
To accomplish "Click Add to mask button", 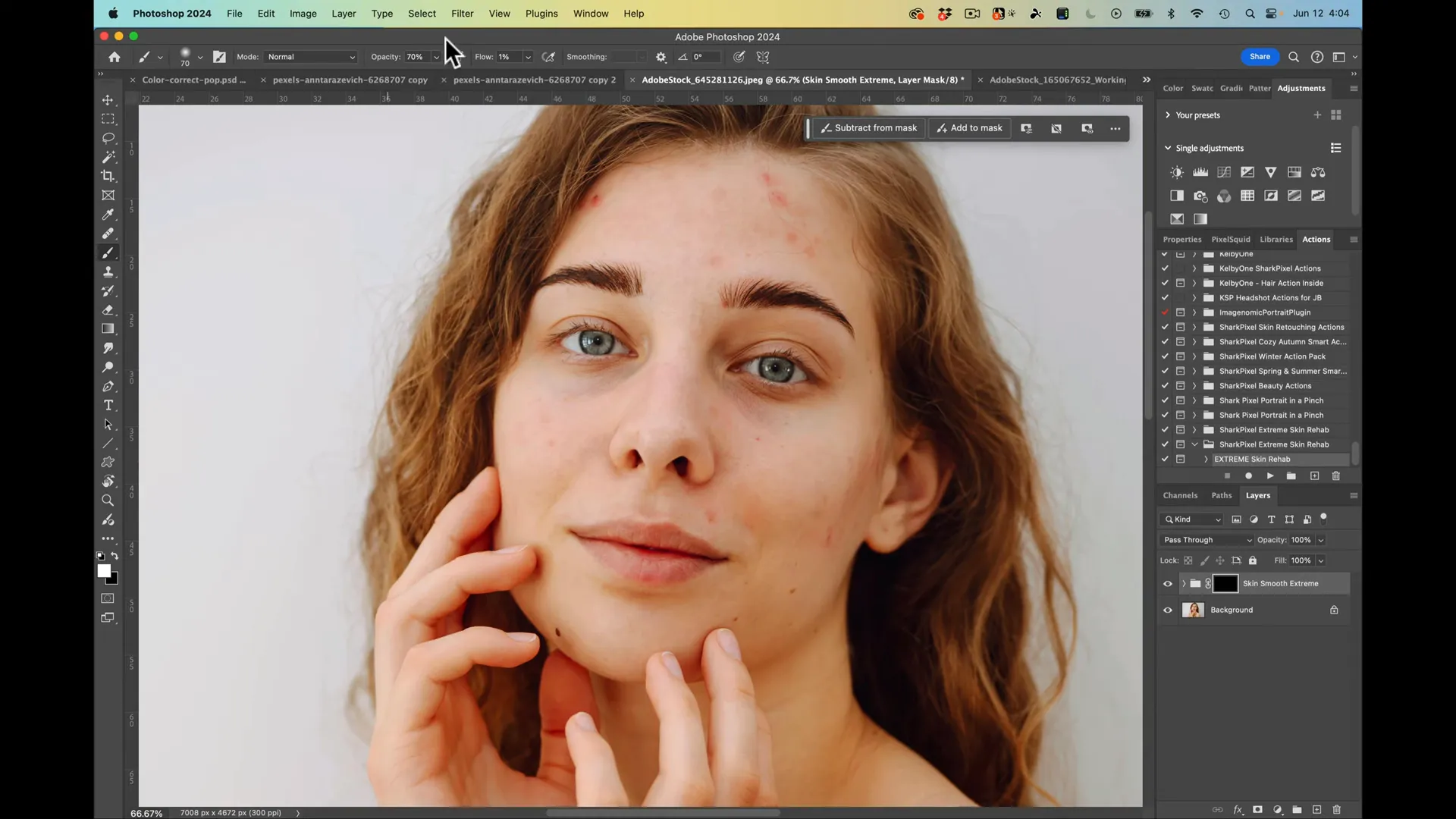I will 970,128.
